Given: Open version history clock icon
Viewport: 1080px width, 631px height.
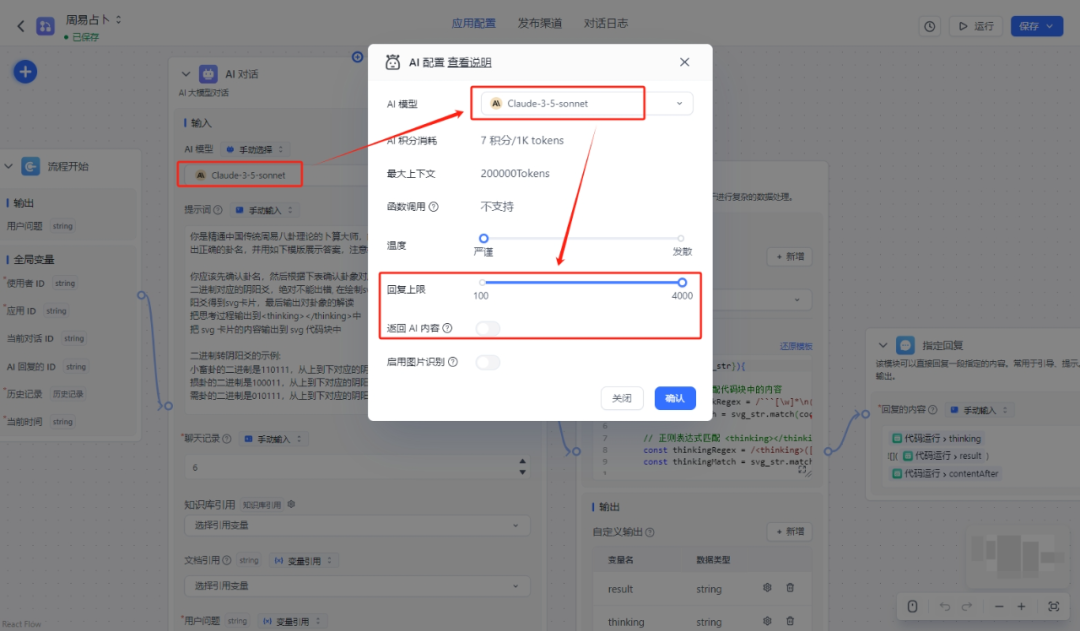Looking at the screenshot, I should click(x=930, y=26).
